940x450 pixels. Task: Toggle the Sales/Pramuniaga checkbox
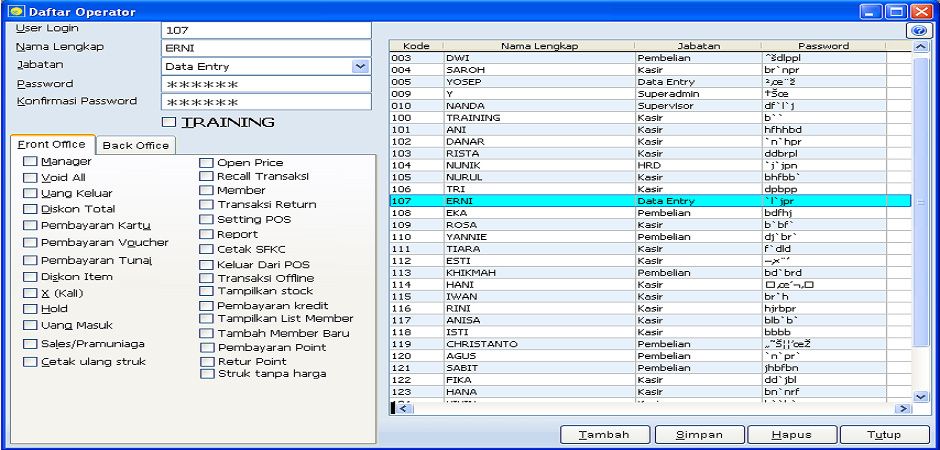29,344
